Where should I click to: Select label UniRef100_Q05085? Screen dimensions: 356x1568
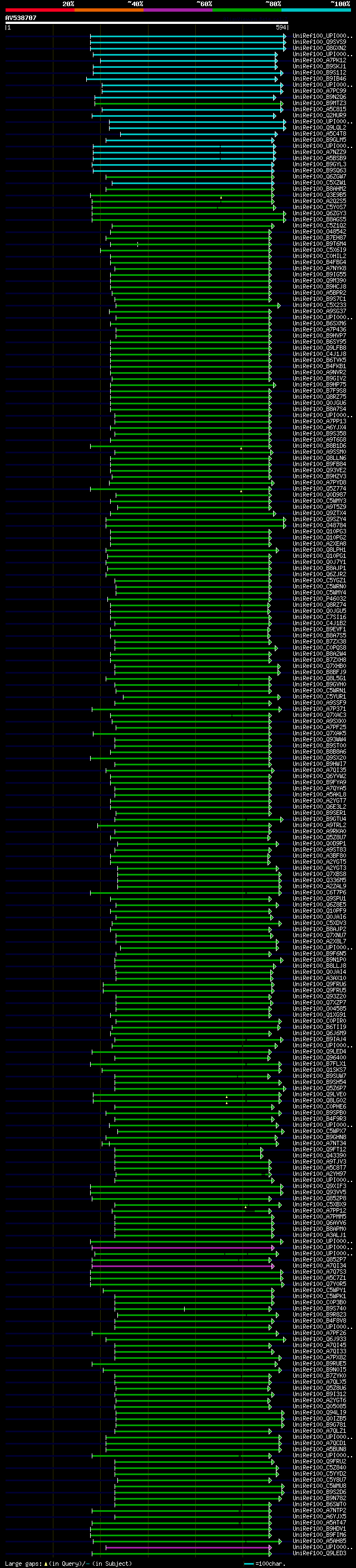tap(319, 1407)
